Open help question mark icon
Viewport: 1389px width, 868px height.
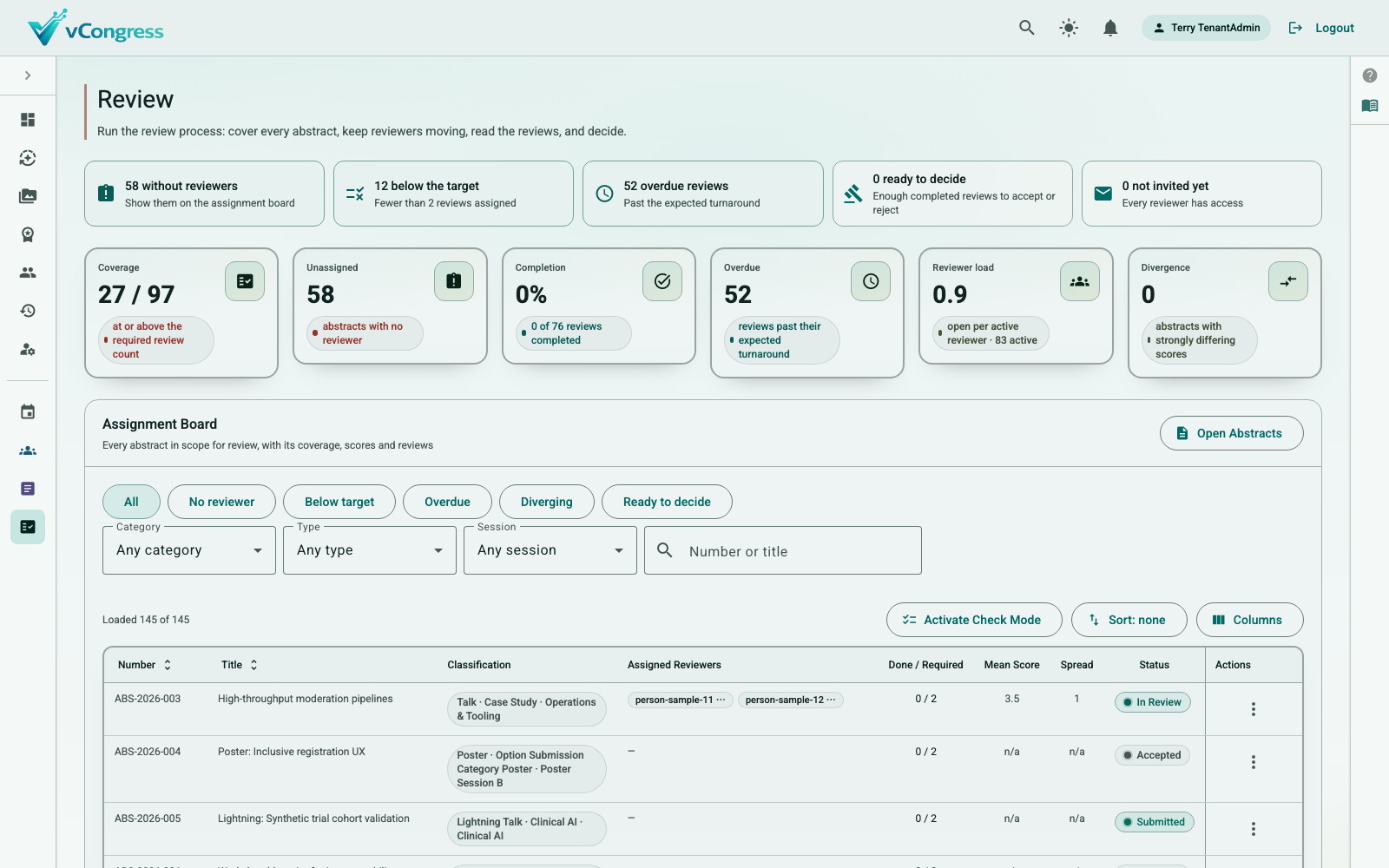pos(1370,76)
